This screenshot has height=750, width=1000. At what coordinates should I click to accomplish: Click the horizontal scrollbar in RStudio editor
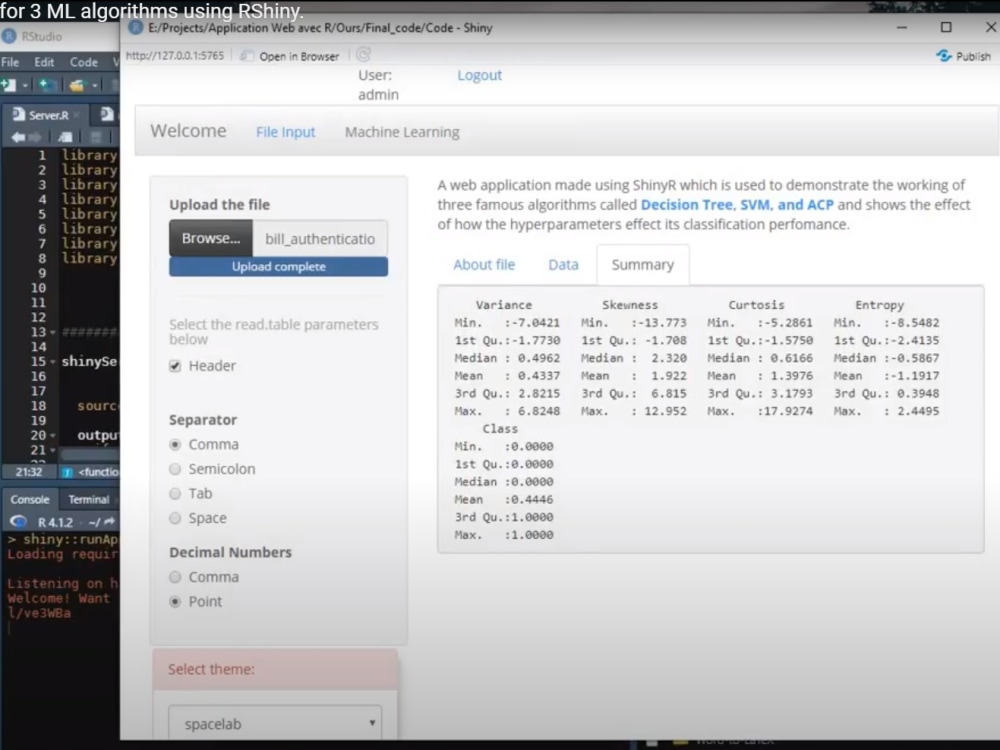(x=89, y=454)
